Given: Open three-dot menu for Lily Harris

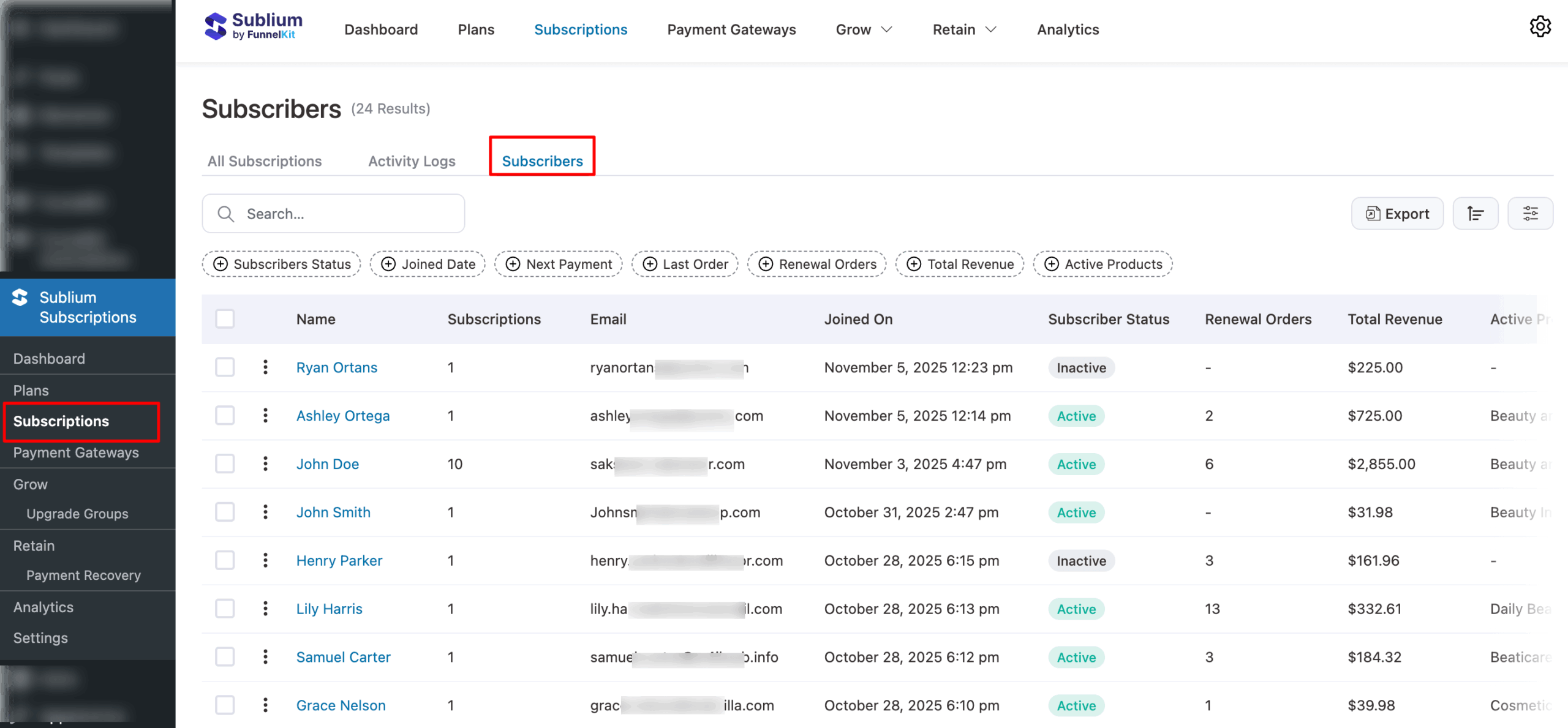Looking at the screenshot, I should pos(265,609).
